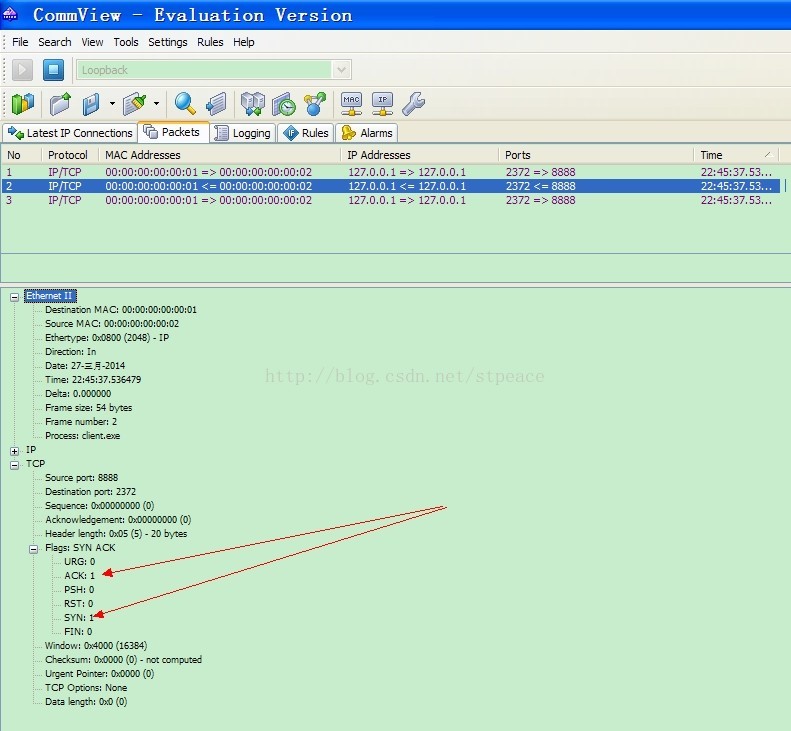Viewport: 791px width, 731px height.
Task: Sort by the Ports column header
Action: pyautogui.click(x=596, y=155)
